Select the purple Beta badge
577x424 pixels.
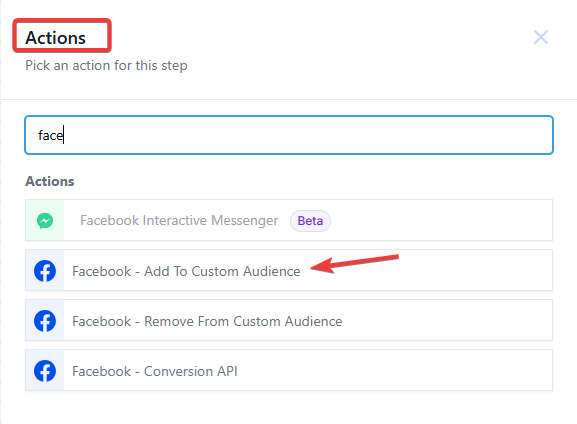click(x=310, y=221)
